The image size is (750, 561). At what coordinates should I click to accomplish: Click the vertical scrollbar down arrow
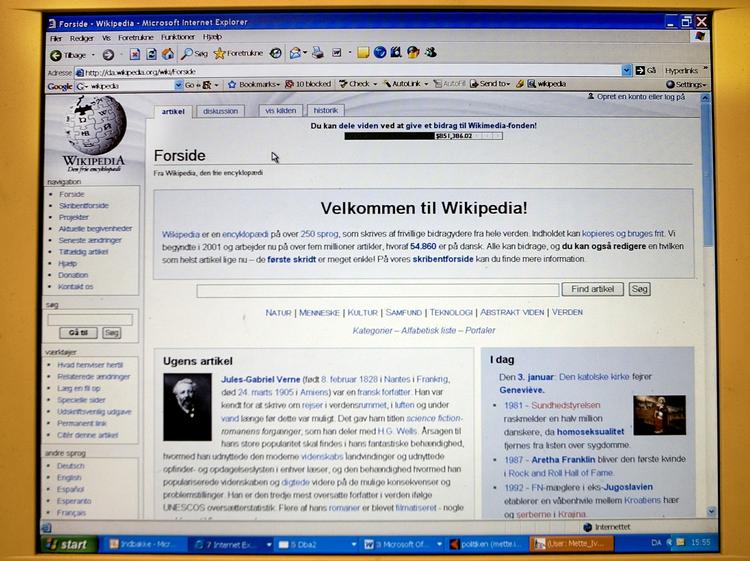tap(712, 511)
